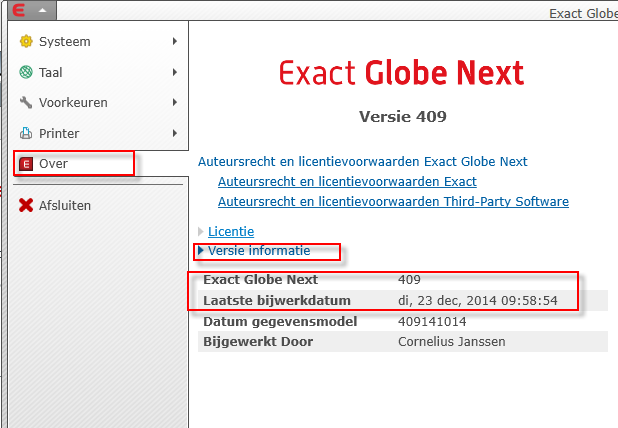Screen dimensions: 618x428
Task: Click the red Exact E logo button
Action: pos(19,10)
